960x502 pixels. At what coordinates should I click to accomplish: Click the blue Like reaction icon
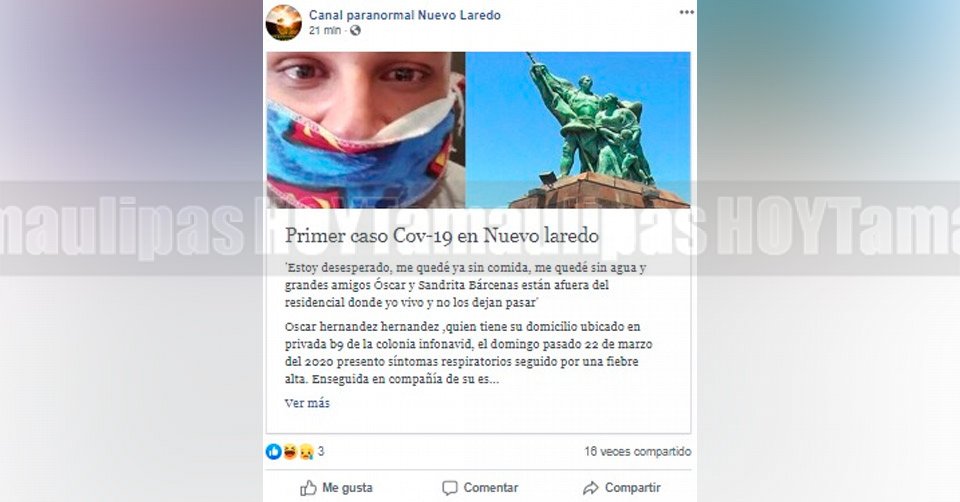click(274, 452)
